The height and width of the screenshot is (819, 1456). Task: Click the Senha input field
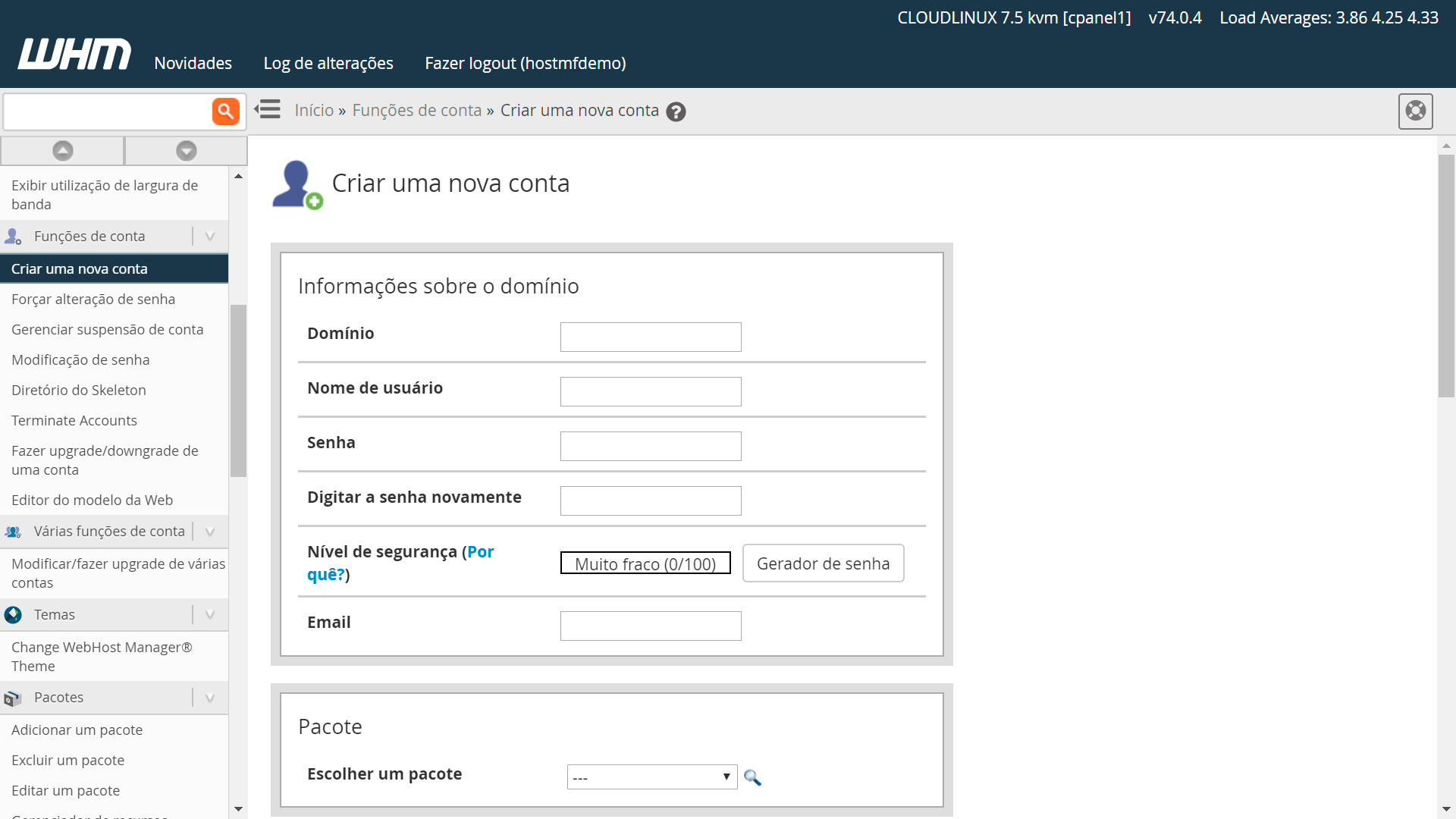(x=651, y=446)
